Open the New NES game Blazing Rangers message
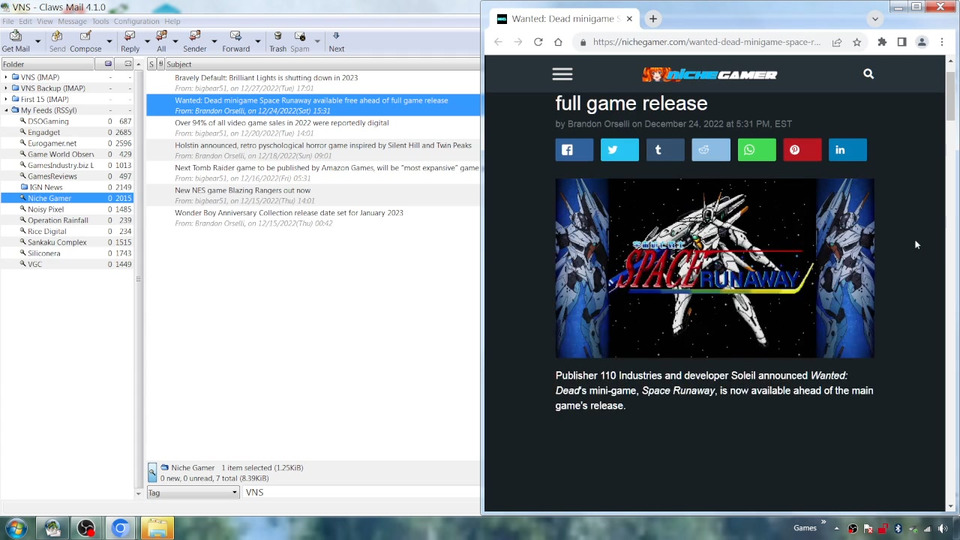The height and width of the screenshot is (540, 960). tap(313, 195)
